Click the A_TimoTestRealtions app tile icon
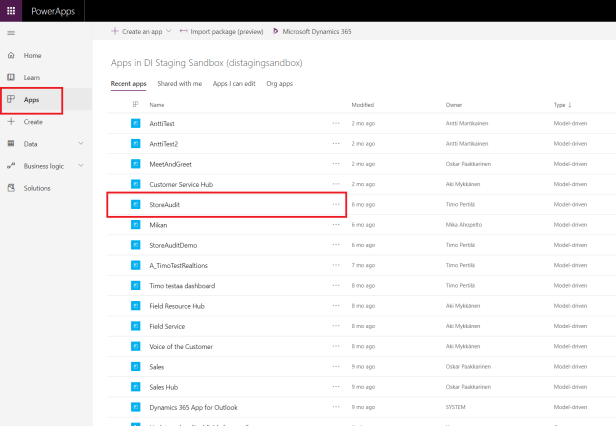The width and height of the screenshot is (616, 426). pyautogui.click(x=136, y=265)
